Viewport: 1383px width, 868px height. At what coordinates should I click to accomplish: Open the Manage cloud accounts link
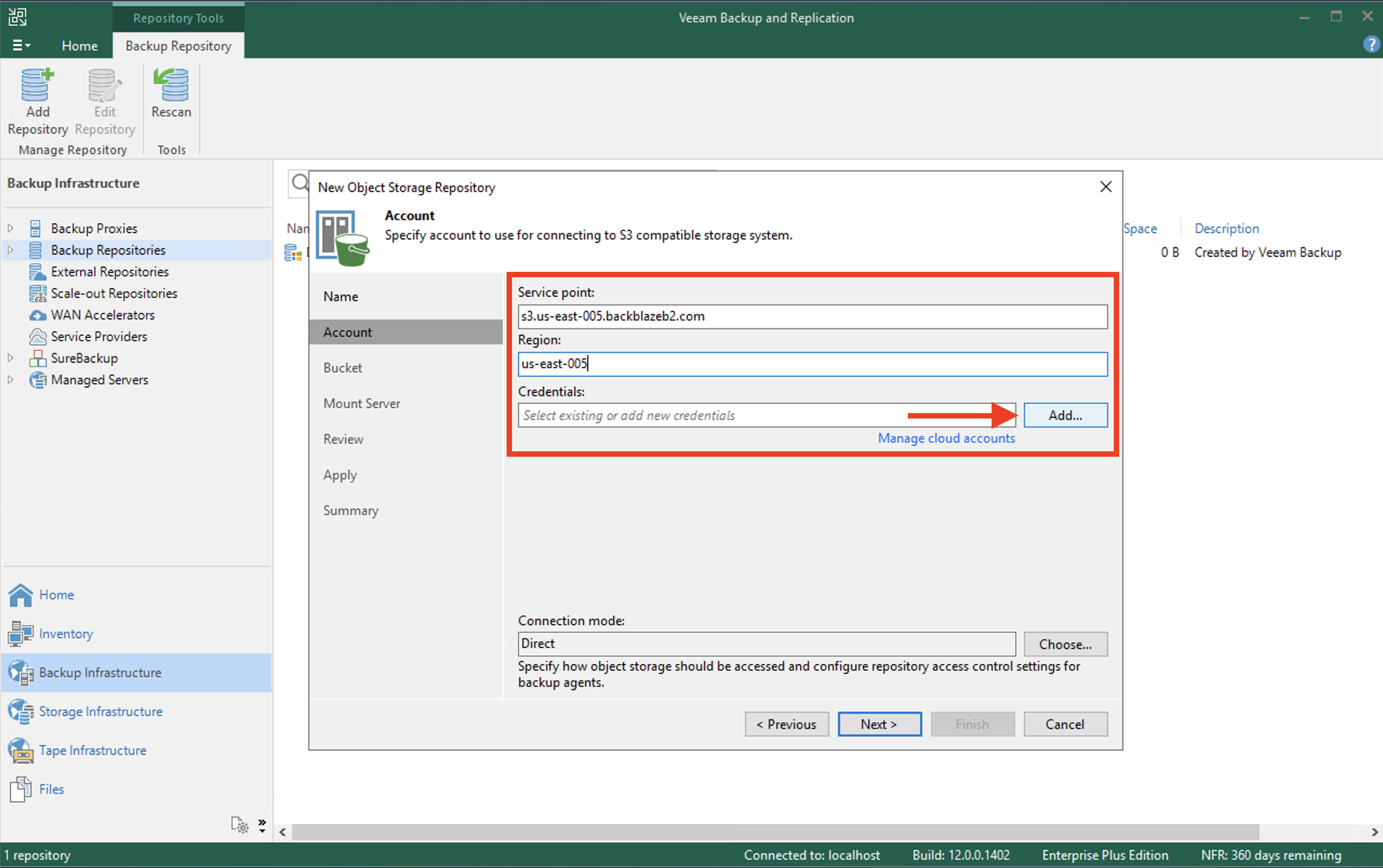click(x=946, y=438)
